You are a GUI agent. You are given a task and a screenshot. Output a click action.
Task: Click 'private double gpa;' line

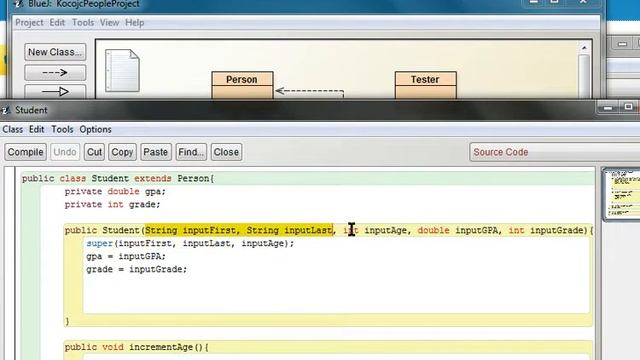tap(115, 191)
